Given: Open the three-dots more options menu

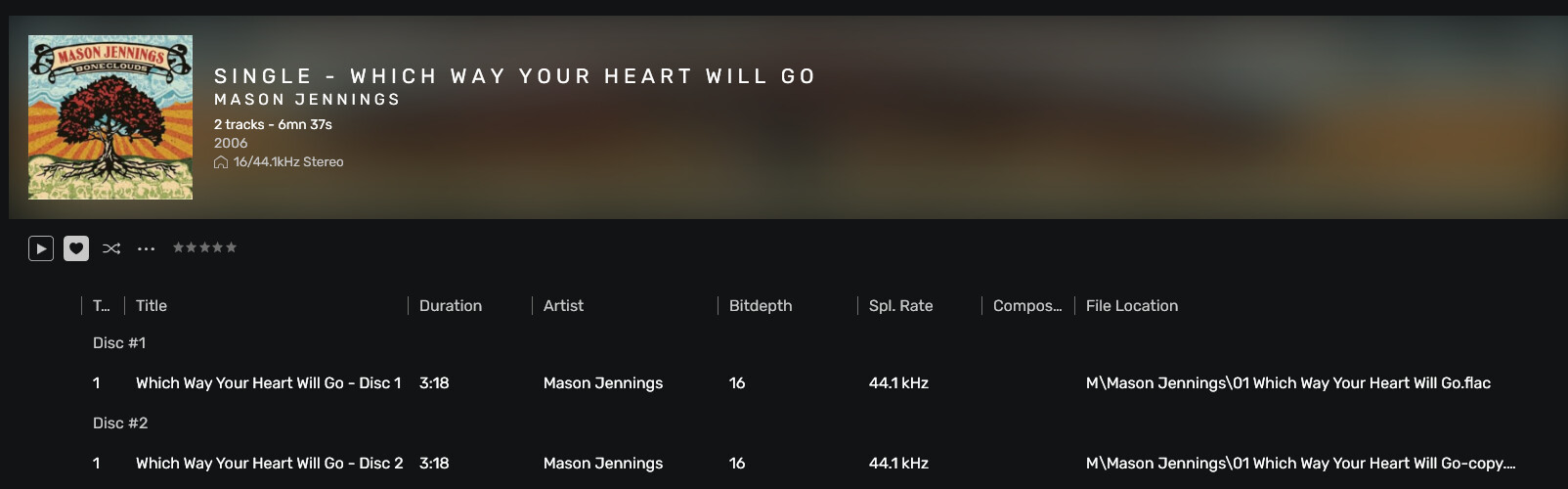Looking at the screenshot, I should click(x=146, y=248).
